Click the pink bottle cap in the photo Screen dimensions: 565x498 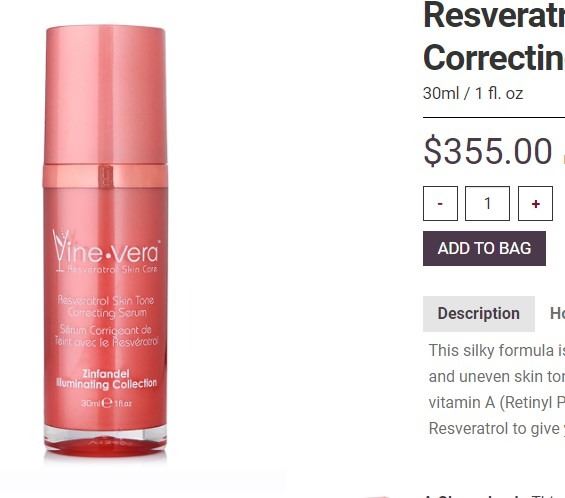click(105, 94)
